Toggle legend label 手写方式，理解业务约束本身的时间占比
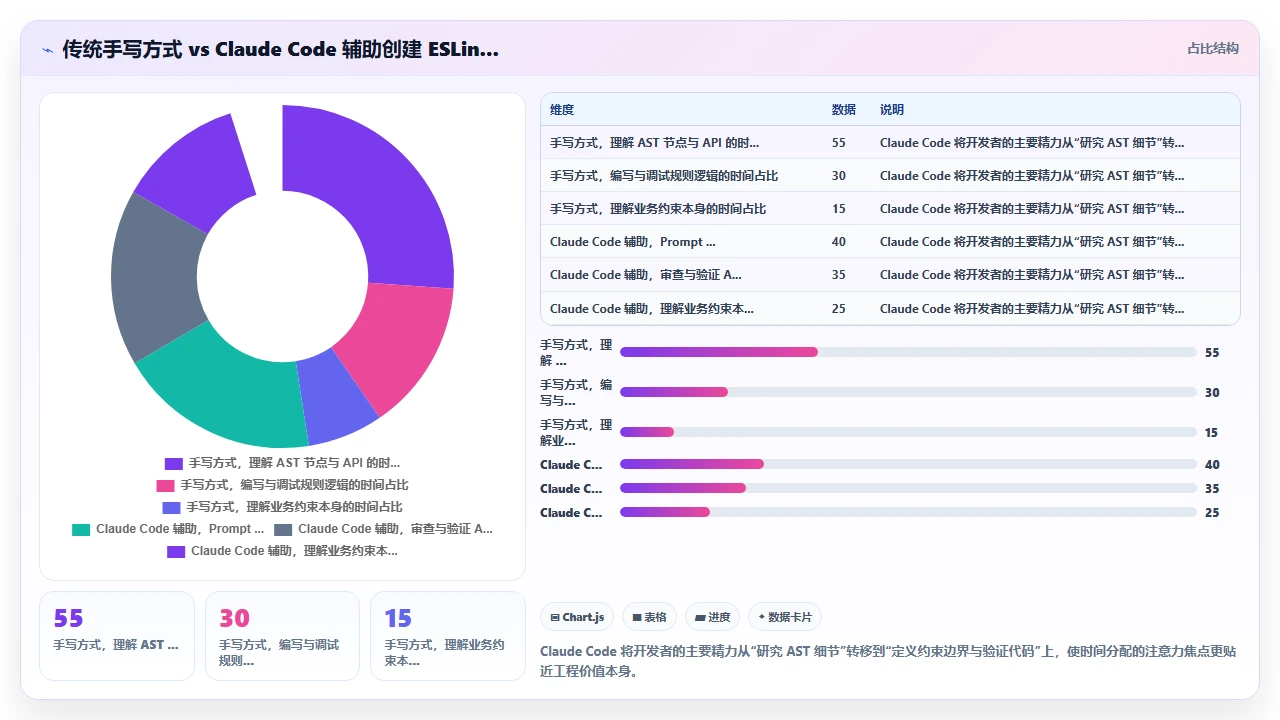This screenshot has width=1280, height=720. click(294, 507)
